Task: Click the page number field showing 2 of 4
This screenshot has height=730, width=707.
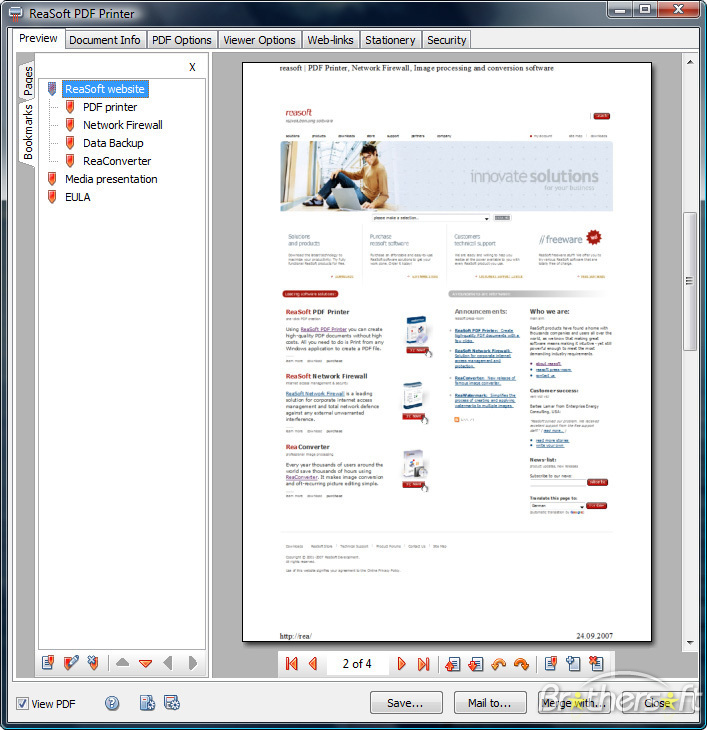Action: click(357, 663)
